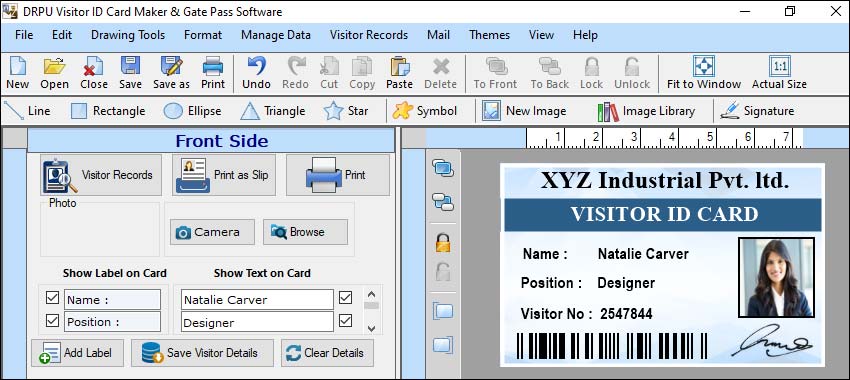Click the gold padlock icon on the canvas sidebar
The width and height of the screenshot is (850, 380).
click(443, 242)
